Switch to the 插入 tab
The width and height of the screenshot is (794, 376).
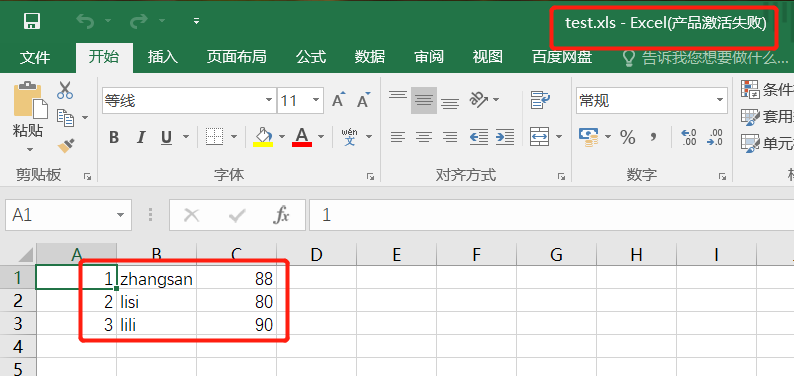[163, 57]
